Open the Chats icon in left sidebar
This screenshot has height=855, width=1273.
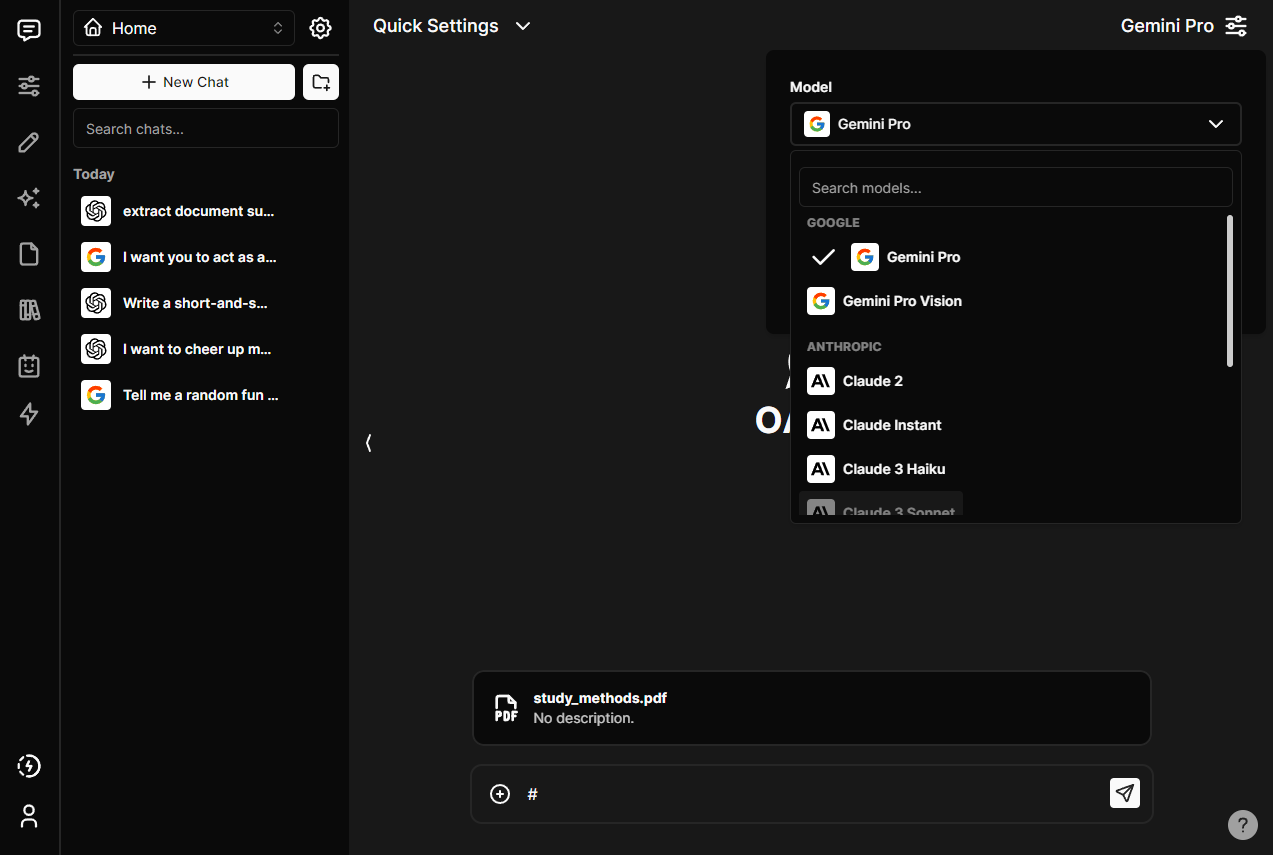pos(29,30)
